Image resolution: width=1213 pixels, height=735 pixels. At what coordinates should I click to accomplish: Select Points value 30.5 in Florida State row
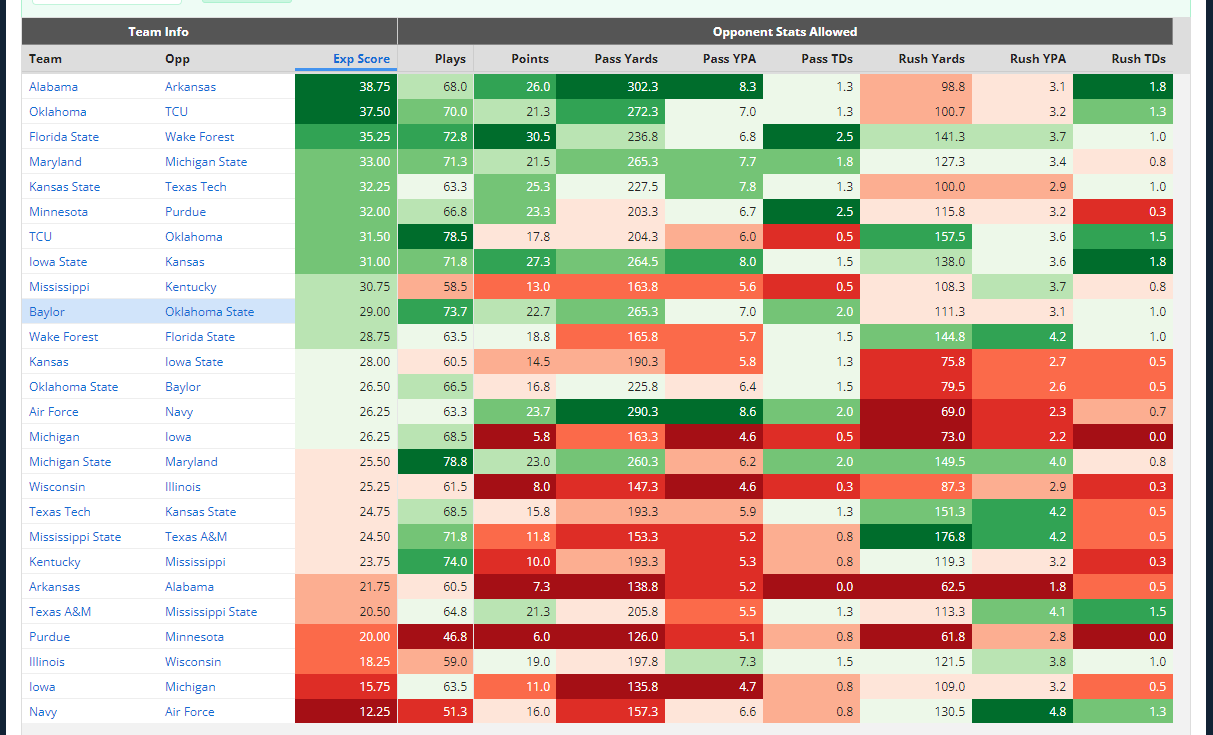point(514,137)
